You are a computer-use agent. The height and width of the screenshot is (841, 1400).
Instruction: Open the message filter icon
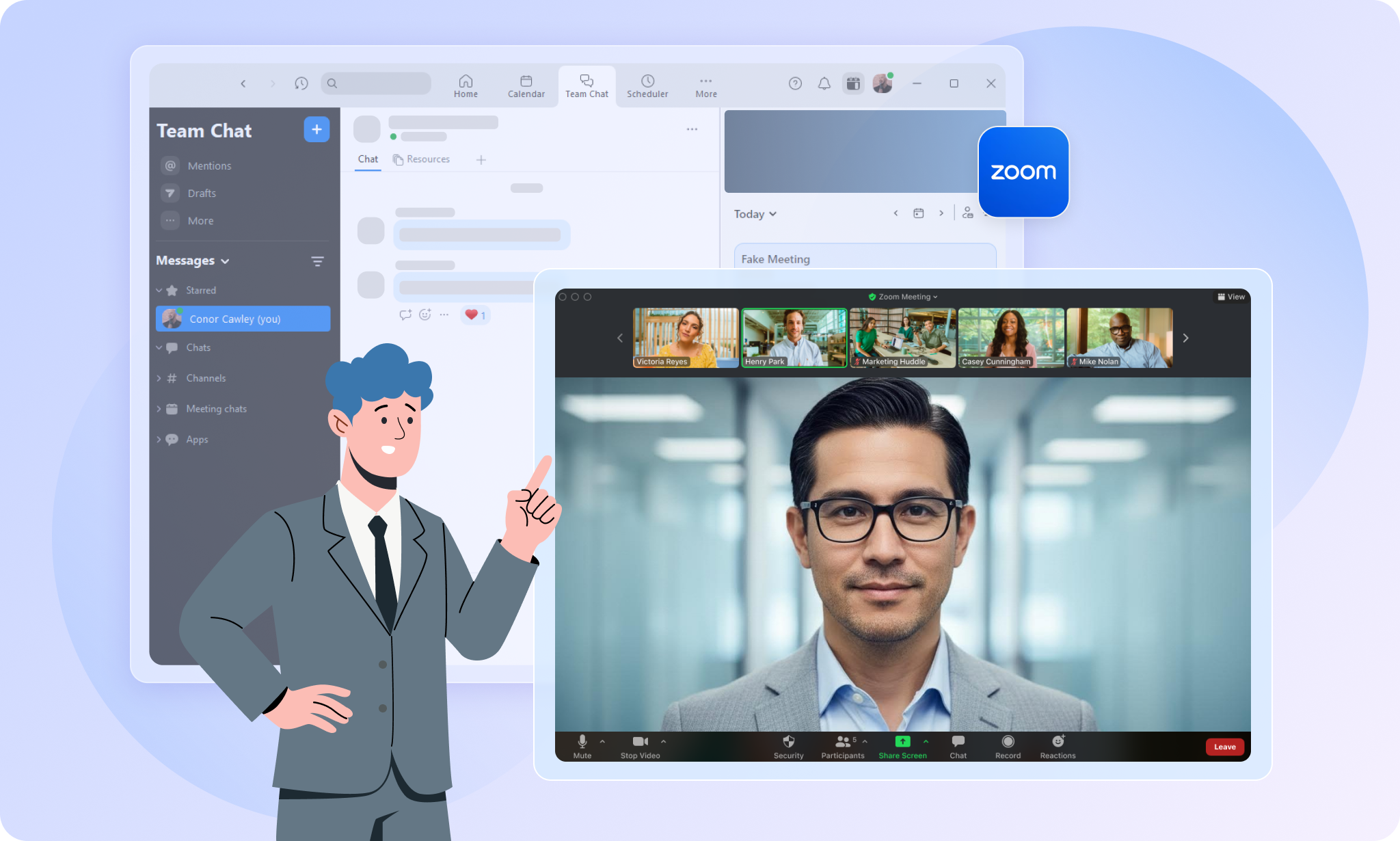(x=317, y=261)
